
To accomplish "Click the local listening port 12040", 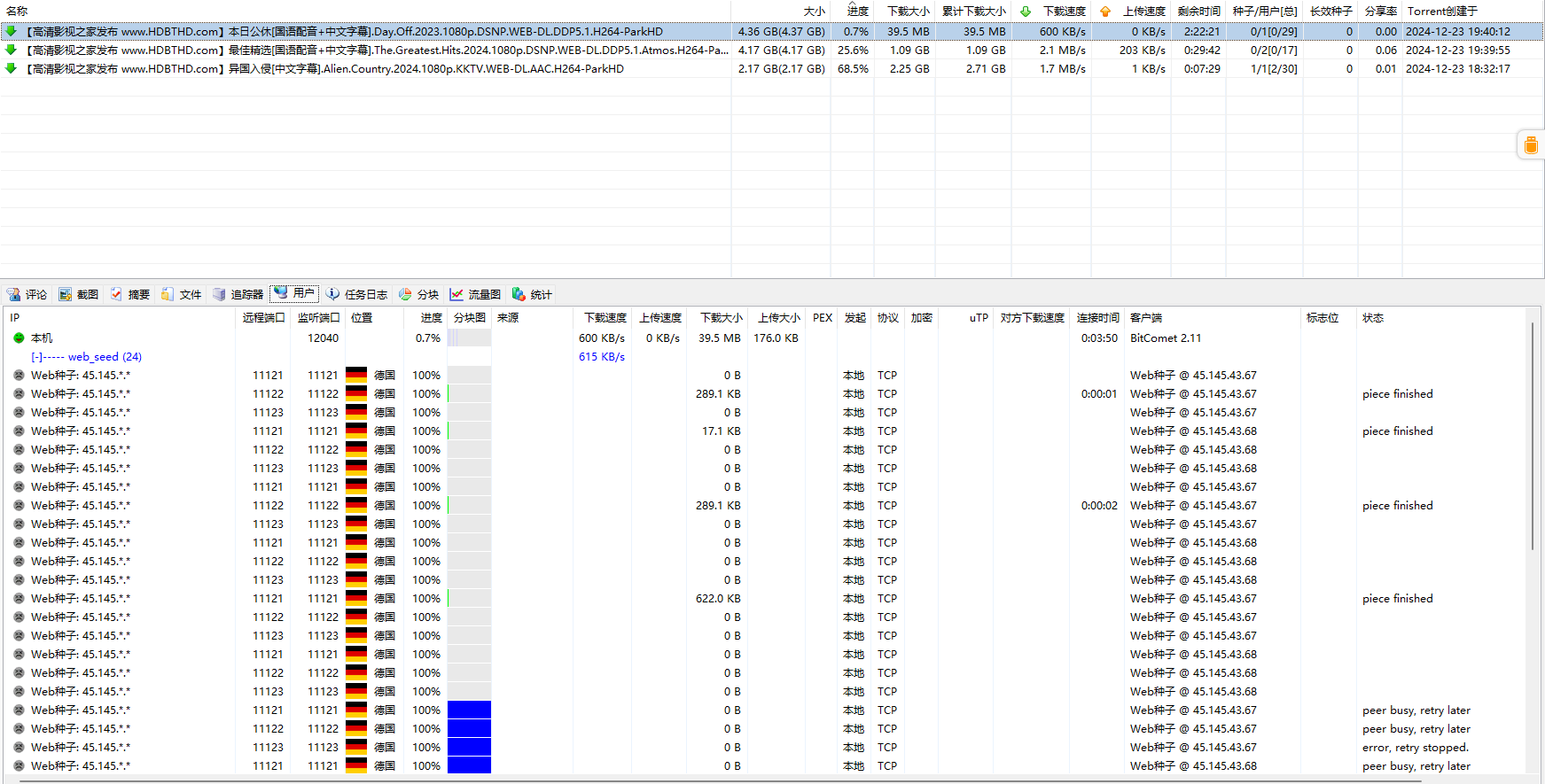I will 323,338.
